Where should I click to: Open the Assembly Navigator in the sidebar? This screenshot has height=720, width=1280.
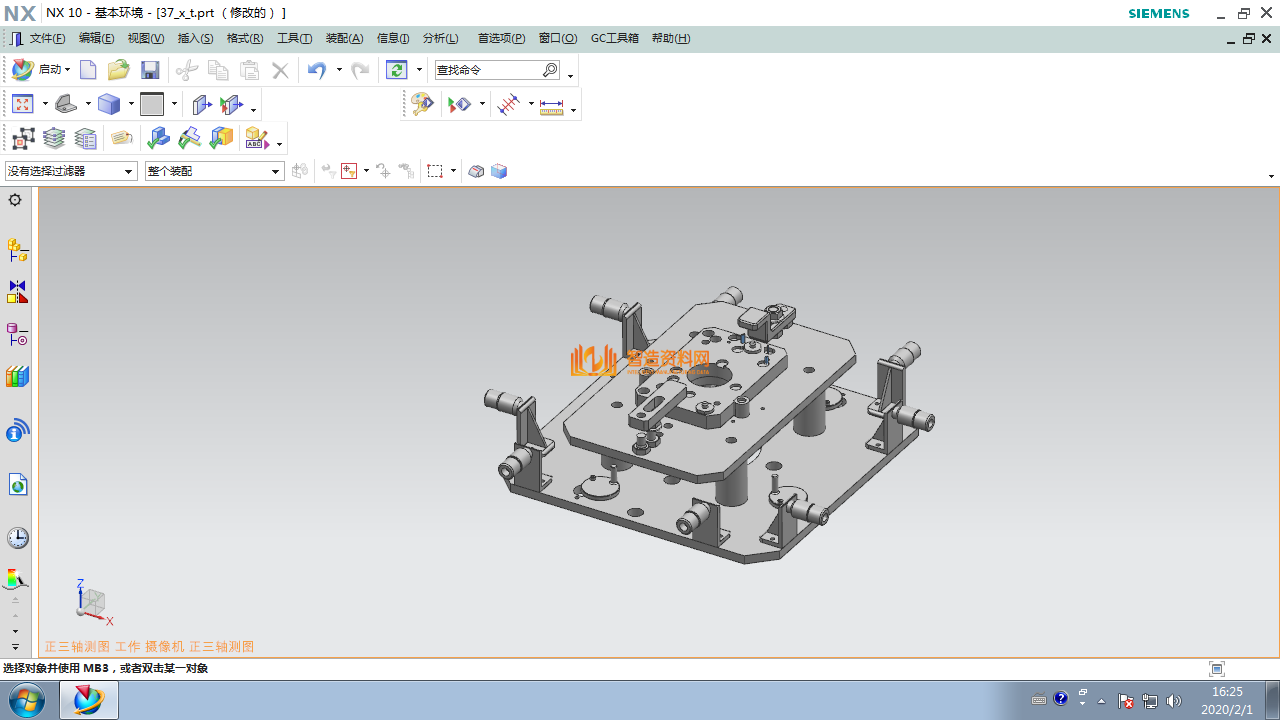pos(17,249)
